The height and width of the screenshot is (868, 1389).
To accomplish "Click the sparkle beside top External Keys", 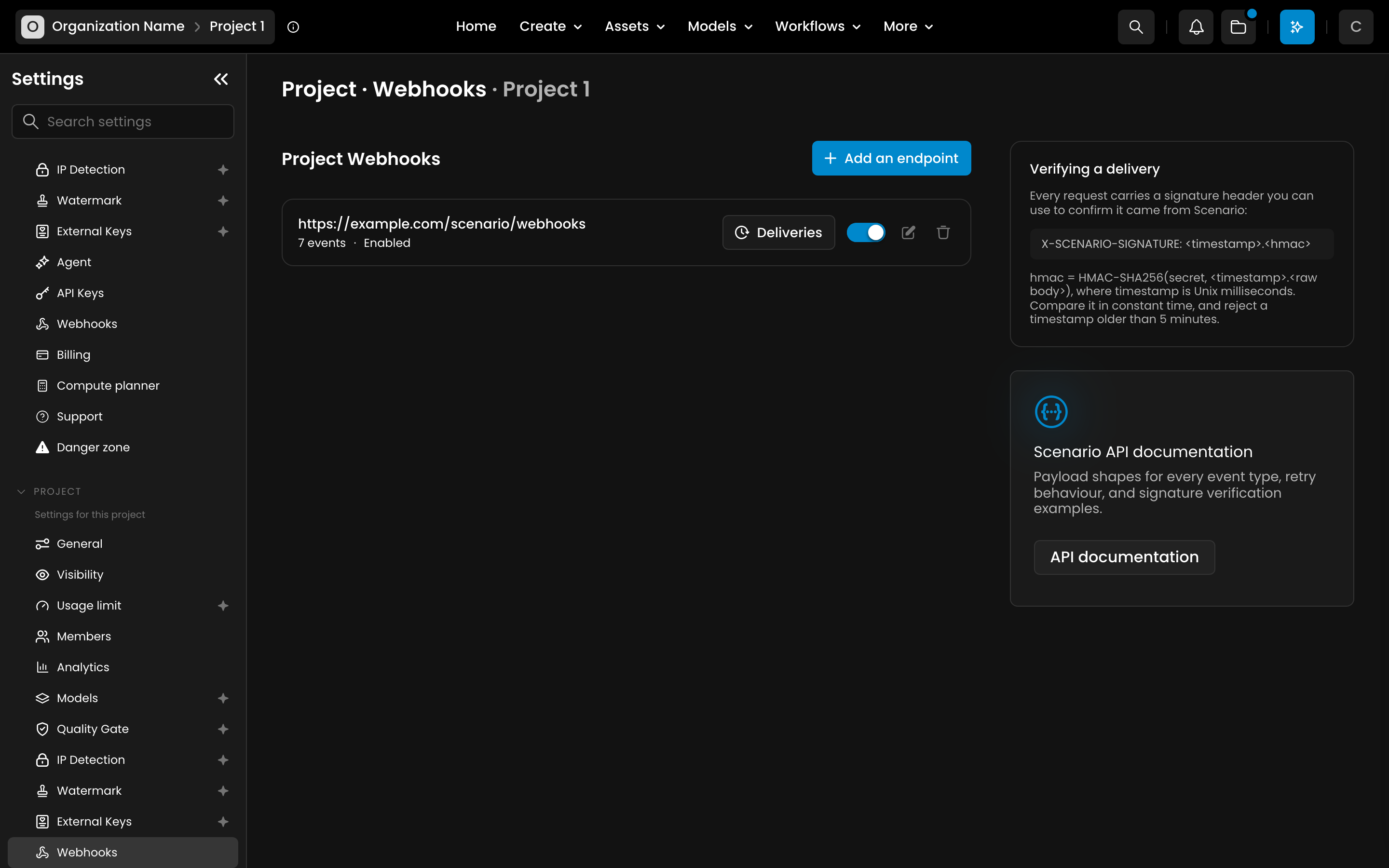I will tap(223, 231).
